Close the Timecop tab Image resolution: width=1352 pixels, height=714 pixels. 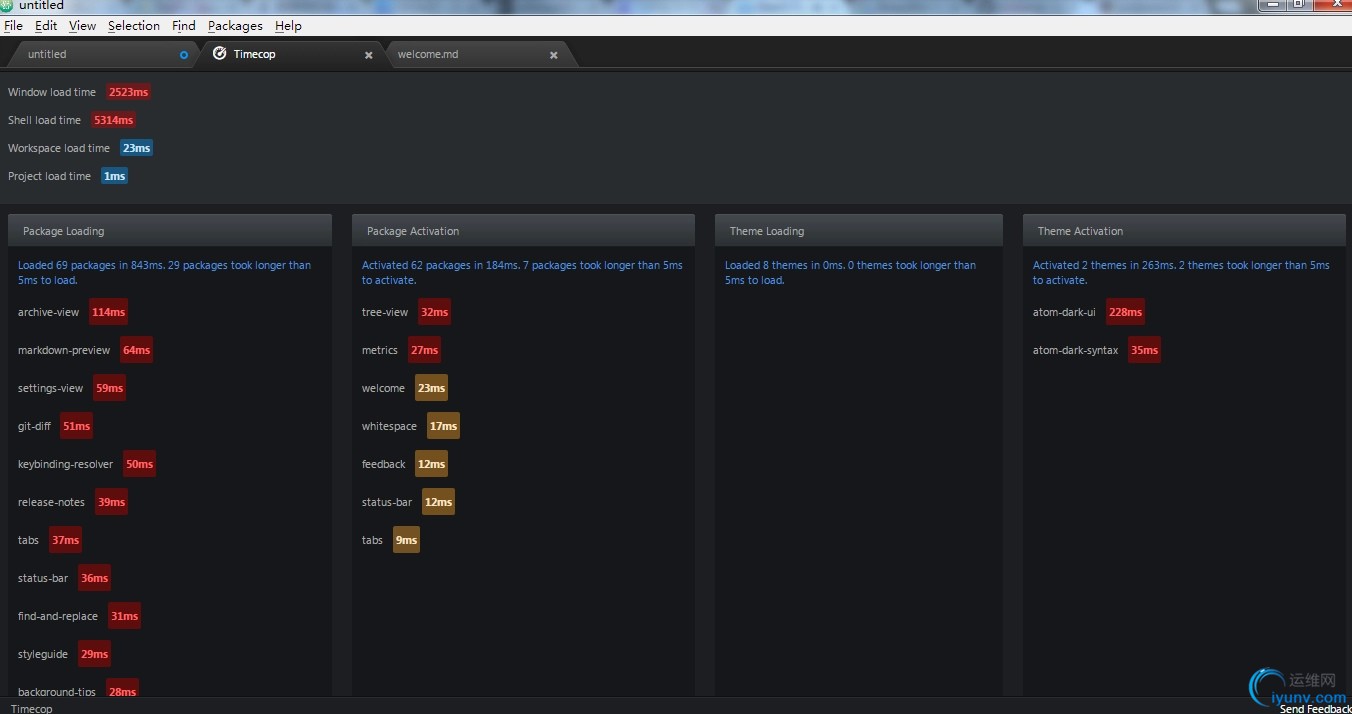pos(368,55)
